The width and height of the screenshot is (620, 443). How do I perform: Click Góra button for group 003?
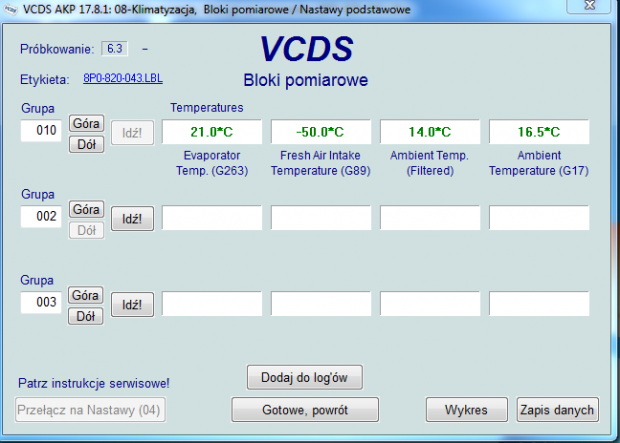(86, 295)
